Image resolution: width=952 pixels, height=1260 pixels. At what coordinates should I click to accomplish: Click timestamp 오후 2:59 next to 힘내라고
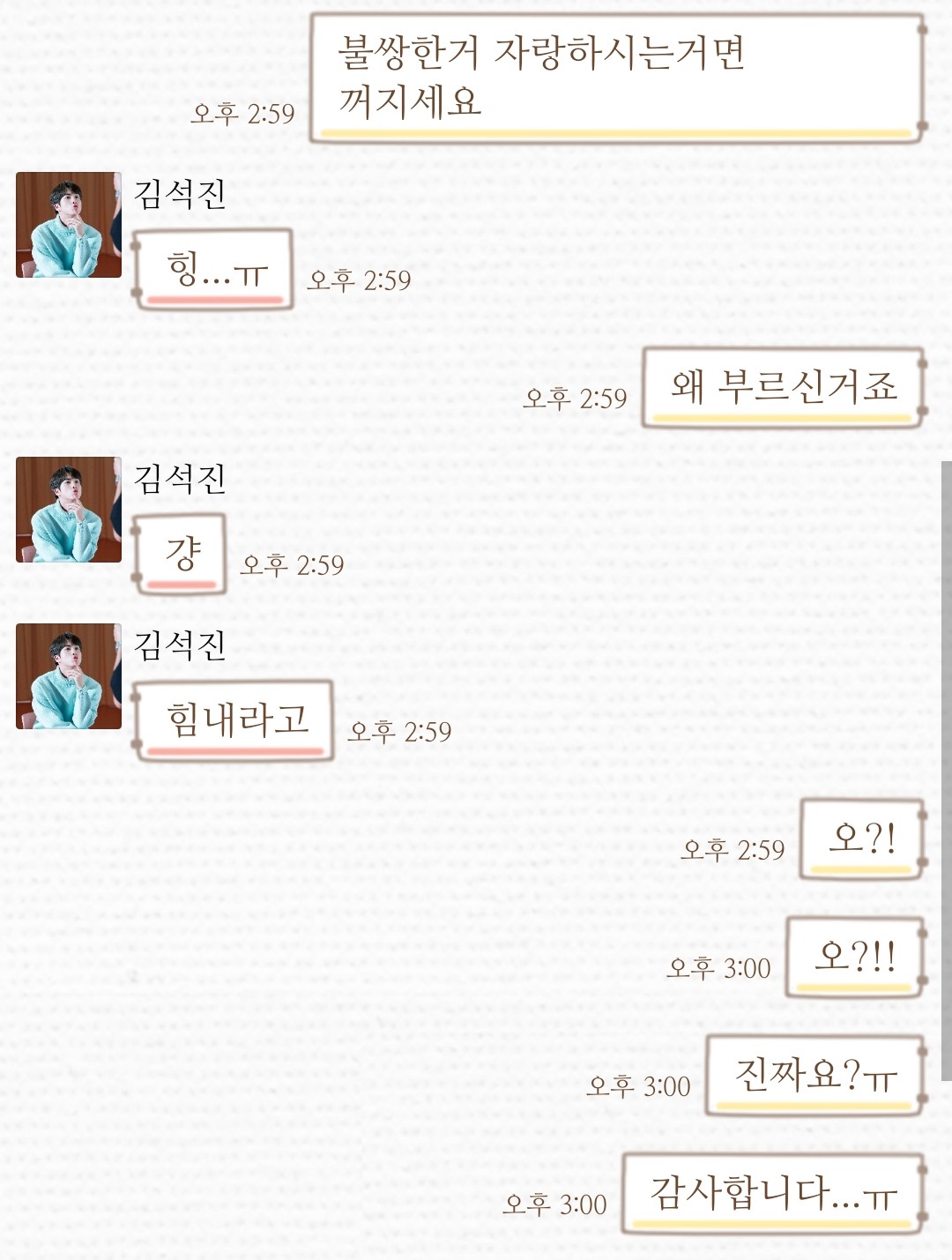(399, 731)
